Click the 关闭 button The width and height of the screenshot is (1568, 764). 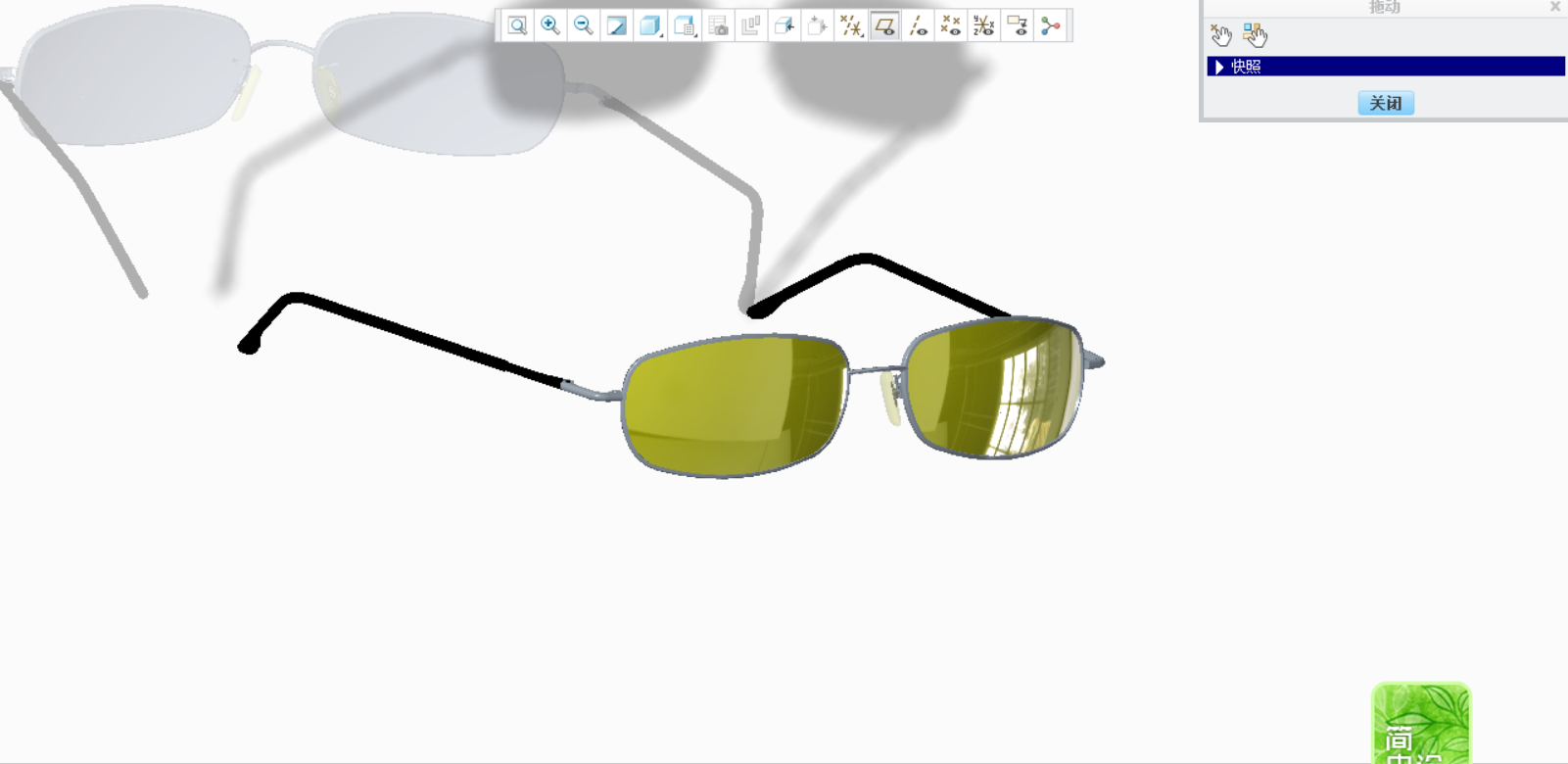[x=1385, y=103]
